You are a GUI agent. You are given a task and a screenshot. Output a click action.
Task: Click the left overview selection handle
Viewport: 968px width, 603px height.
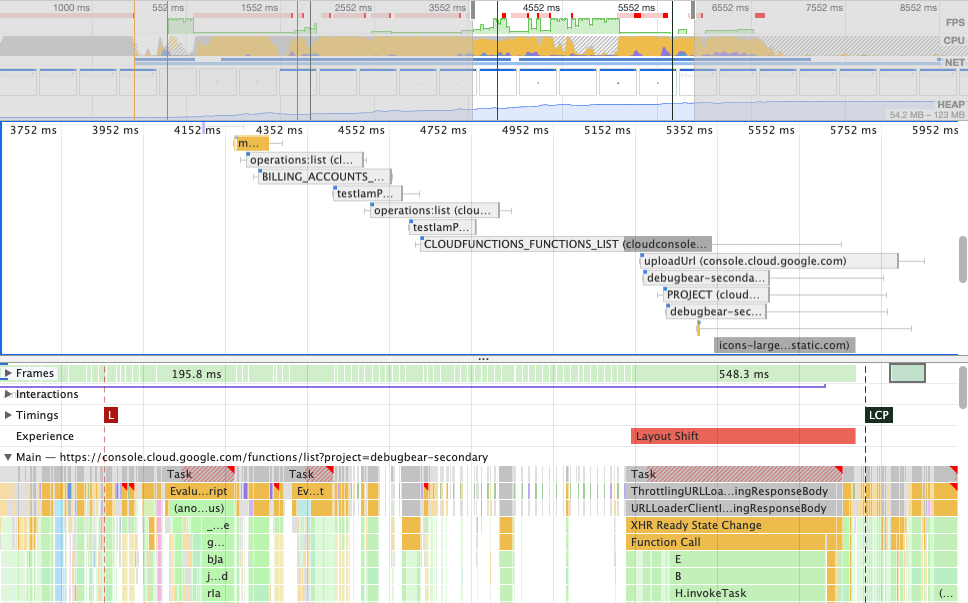pos(474,10)
